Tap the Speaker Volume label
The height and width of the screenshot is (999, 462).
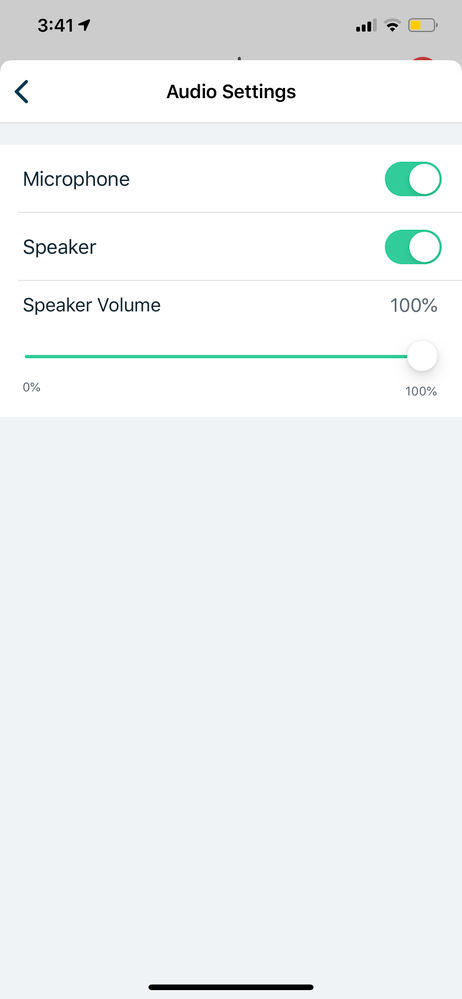92,306
